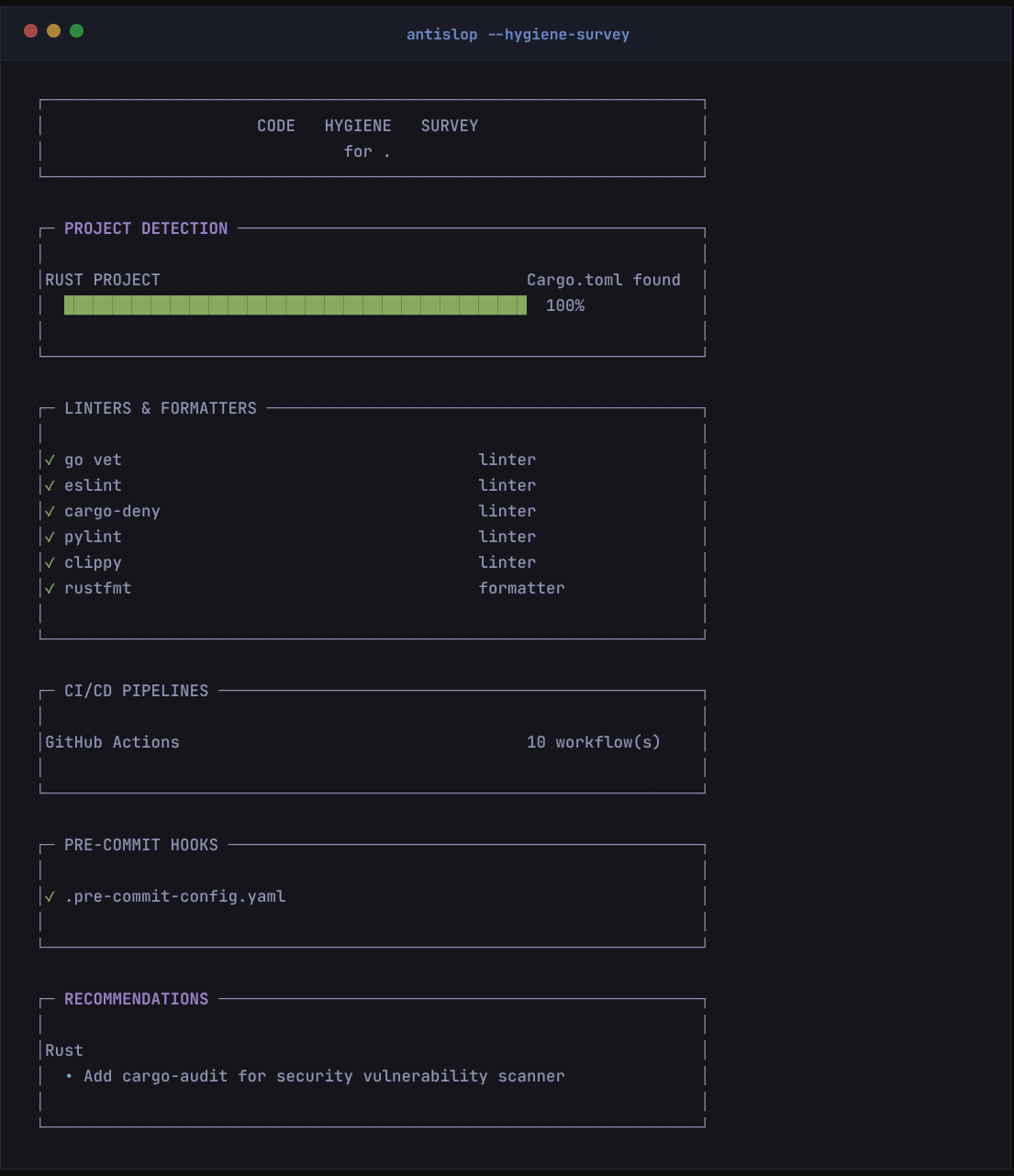Click the RECOMMENDATIONS section header

(x=137, y=999)
